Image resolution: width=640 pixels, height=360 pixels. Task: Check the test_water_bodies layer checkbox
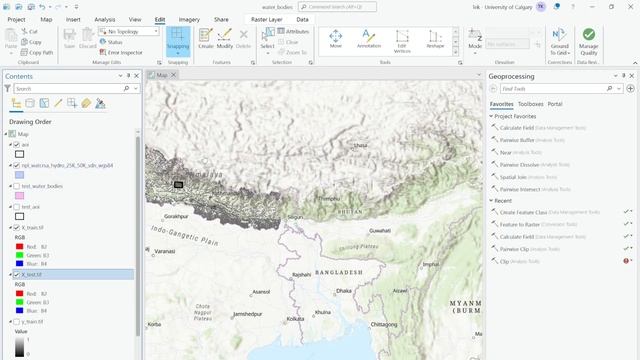(17, 186)
